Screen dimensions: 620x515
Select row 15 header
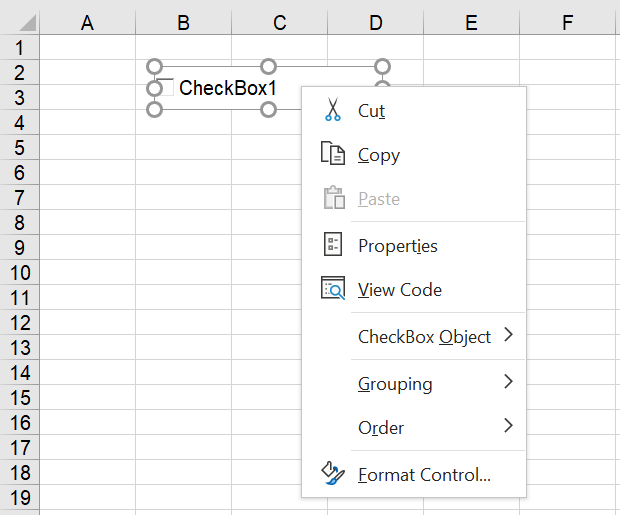[x=19, y=398]
